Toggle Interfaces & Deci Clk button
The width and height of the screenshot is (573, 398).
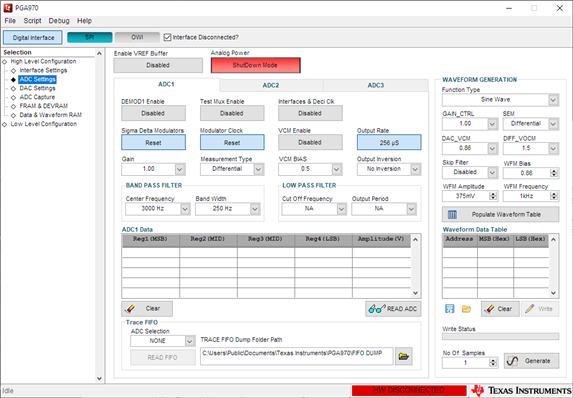tap(310, 113)
